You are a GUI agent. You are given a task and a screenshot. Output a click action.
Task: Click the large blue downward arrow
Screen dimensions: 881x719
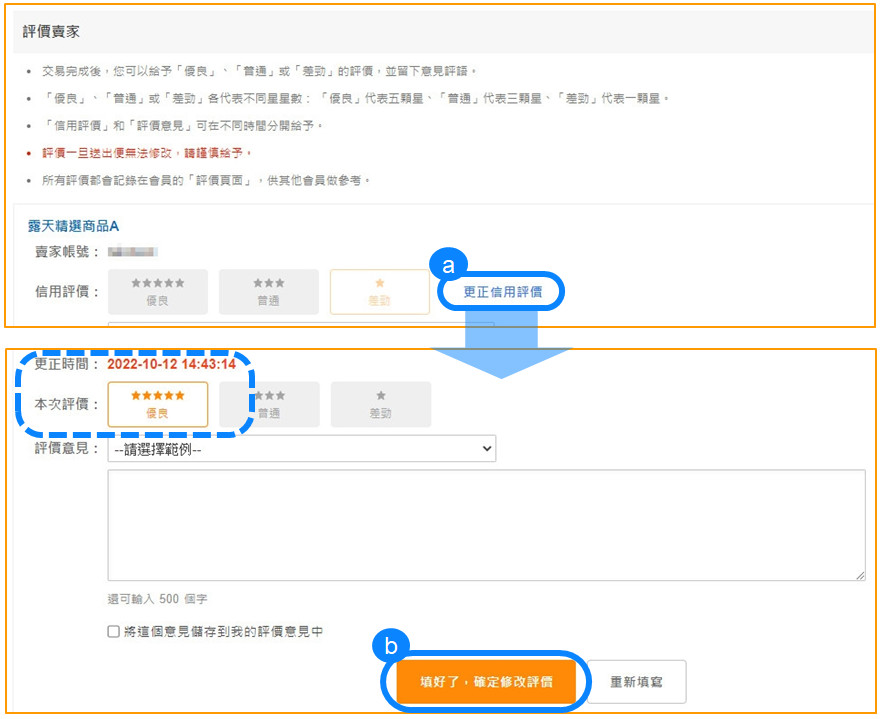tap(500, 345)
